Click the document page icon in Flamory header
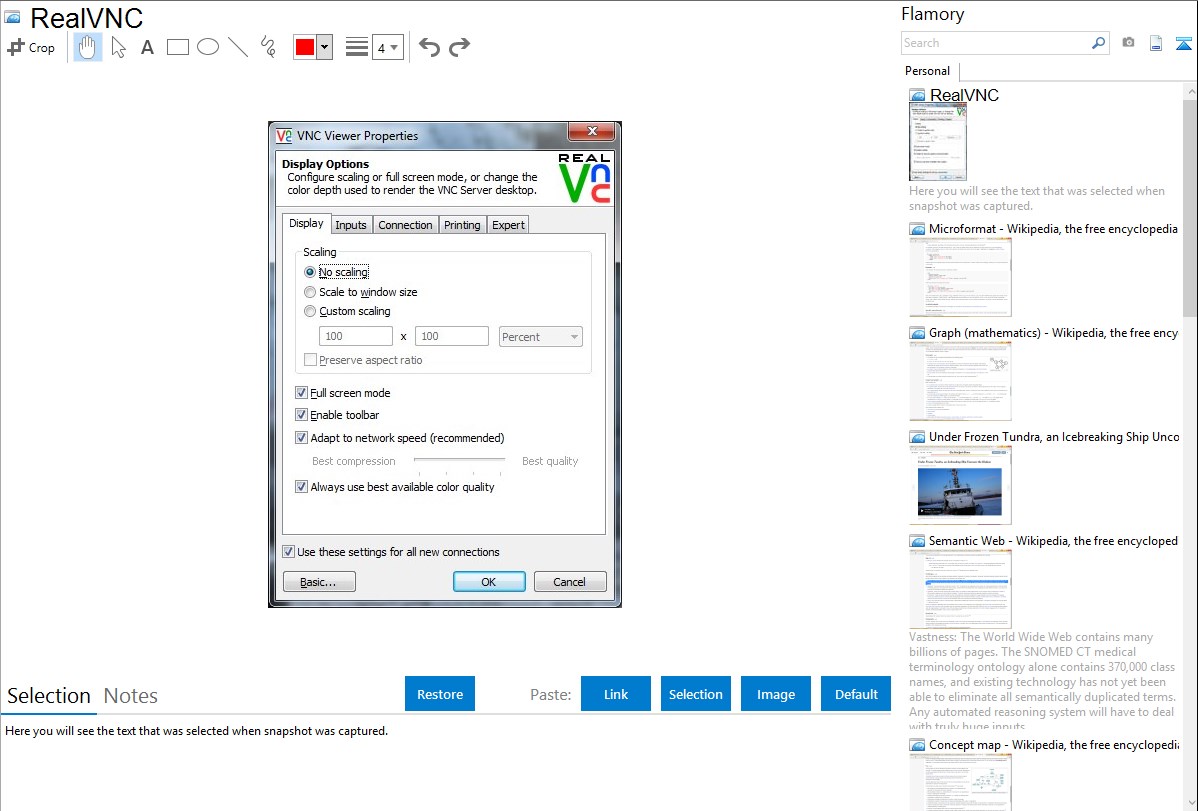This screenshot has width=1198, height=811. pyautogui.click(x=1156, y=43)
